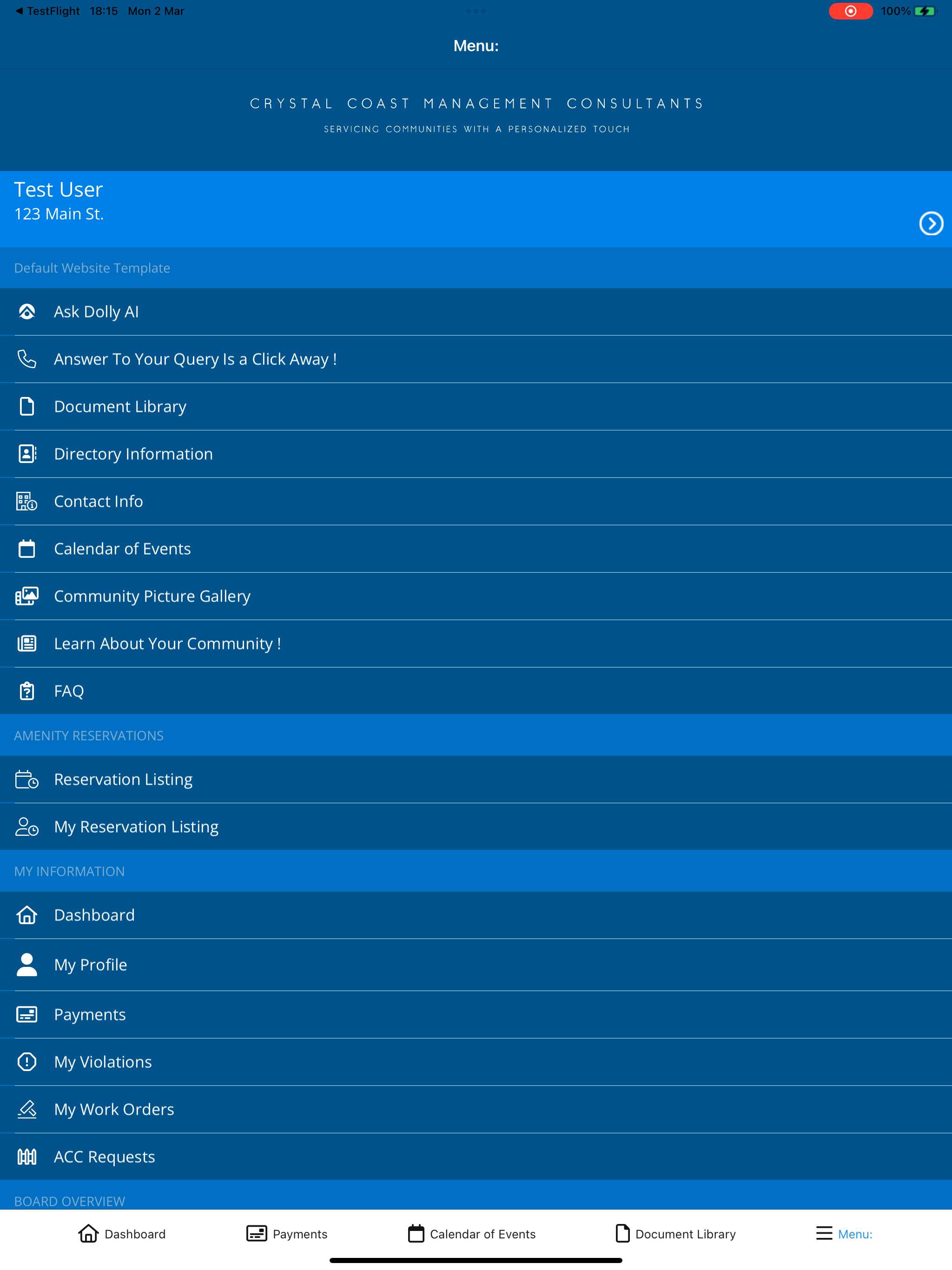Screen dimensions: 952x1270
Task: Tap the BOARD OVERVIEW section header
Action: [x=476, y=1195]
